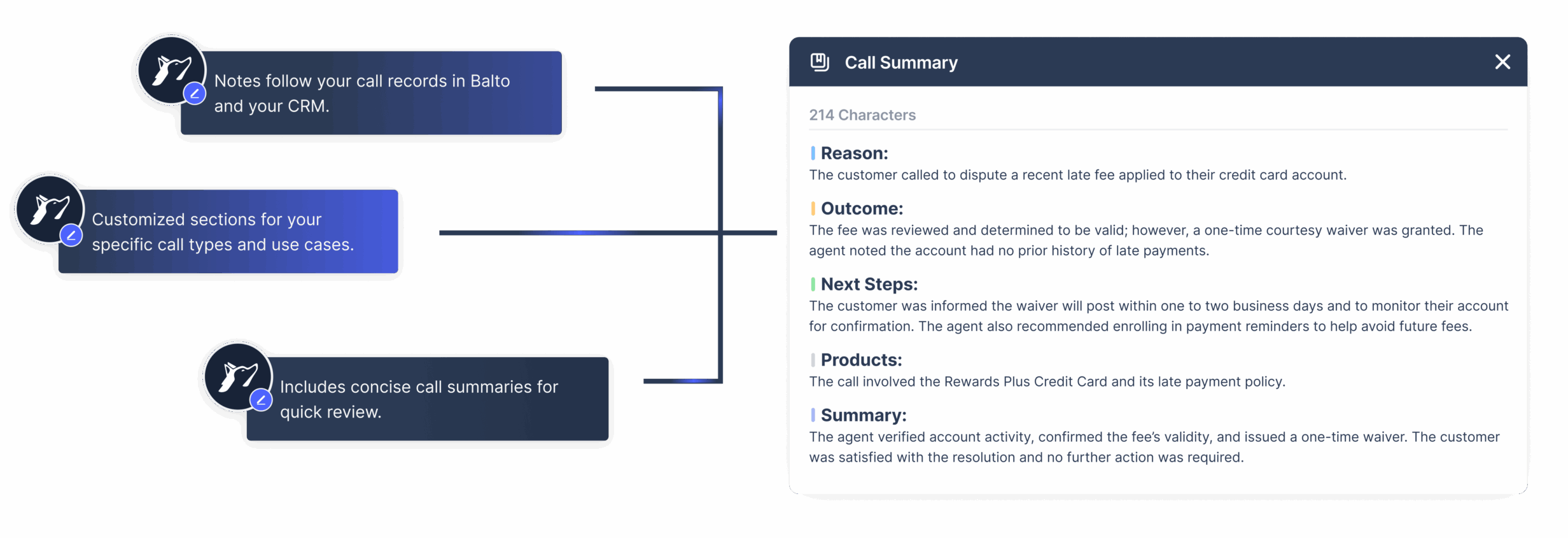Close the Call Summary panel
Viewport: 1568px width, 538px height.
1502,62
